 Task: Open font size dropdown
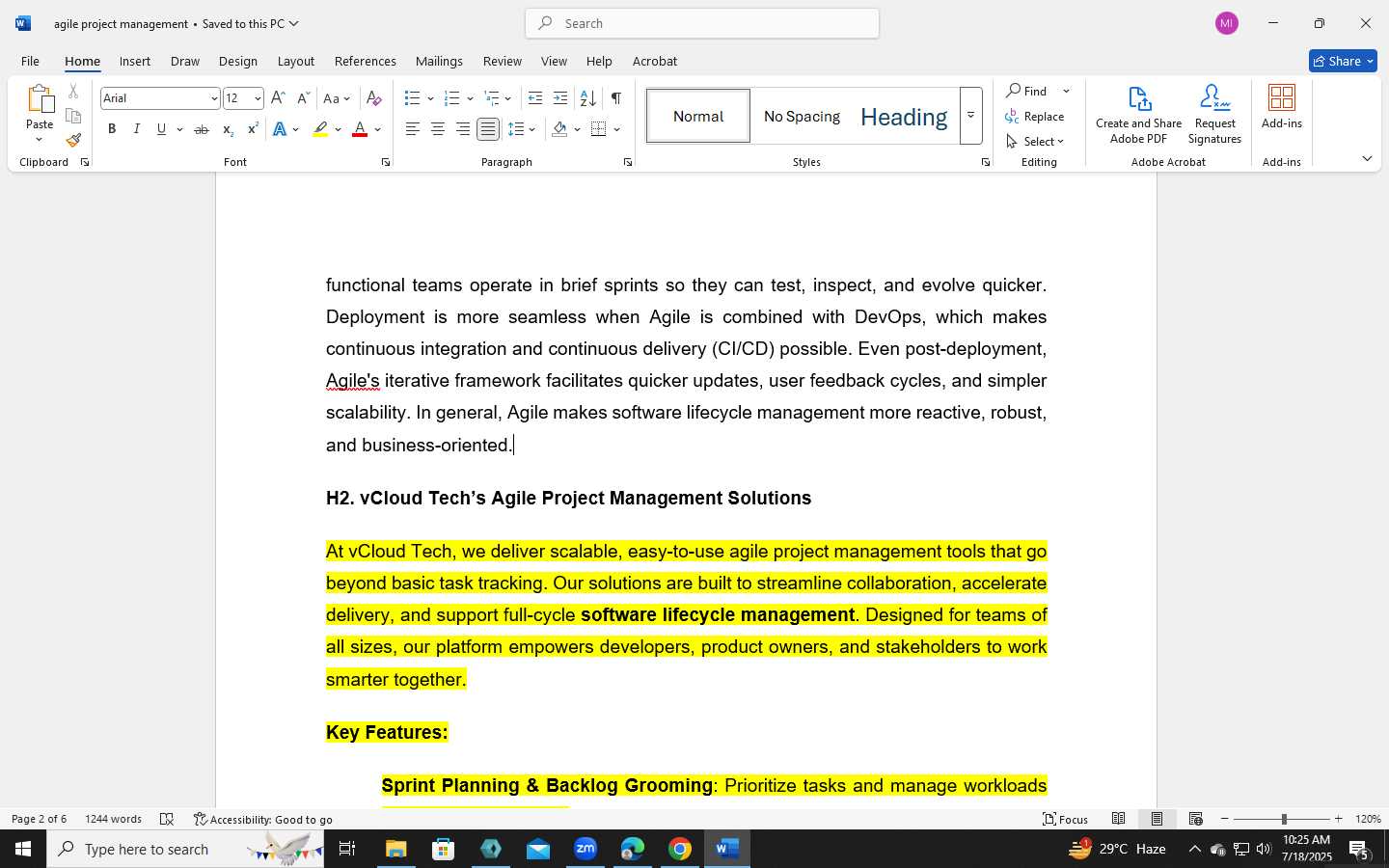pyautogui.click(x=258, y=98)
